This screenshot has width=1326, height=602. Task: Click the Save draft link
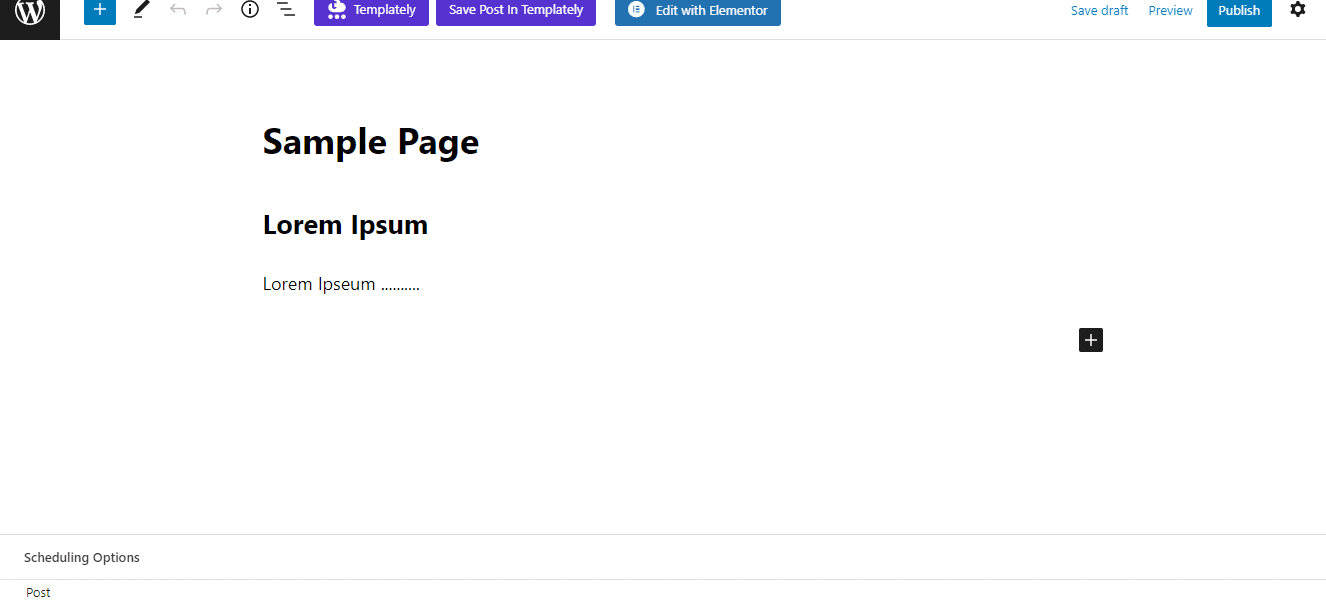click(x=1099, y=10)
